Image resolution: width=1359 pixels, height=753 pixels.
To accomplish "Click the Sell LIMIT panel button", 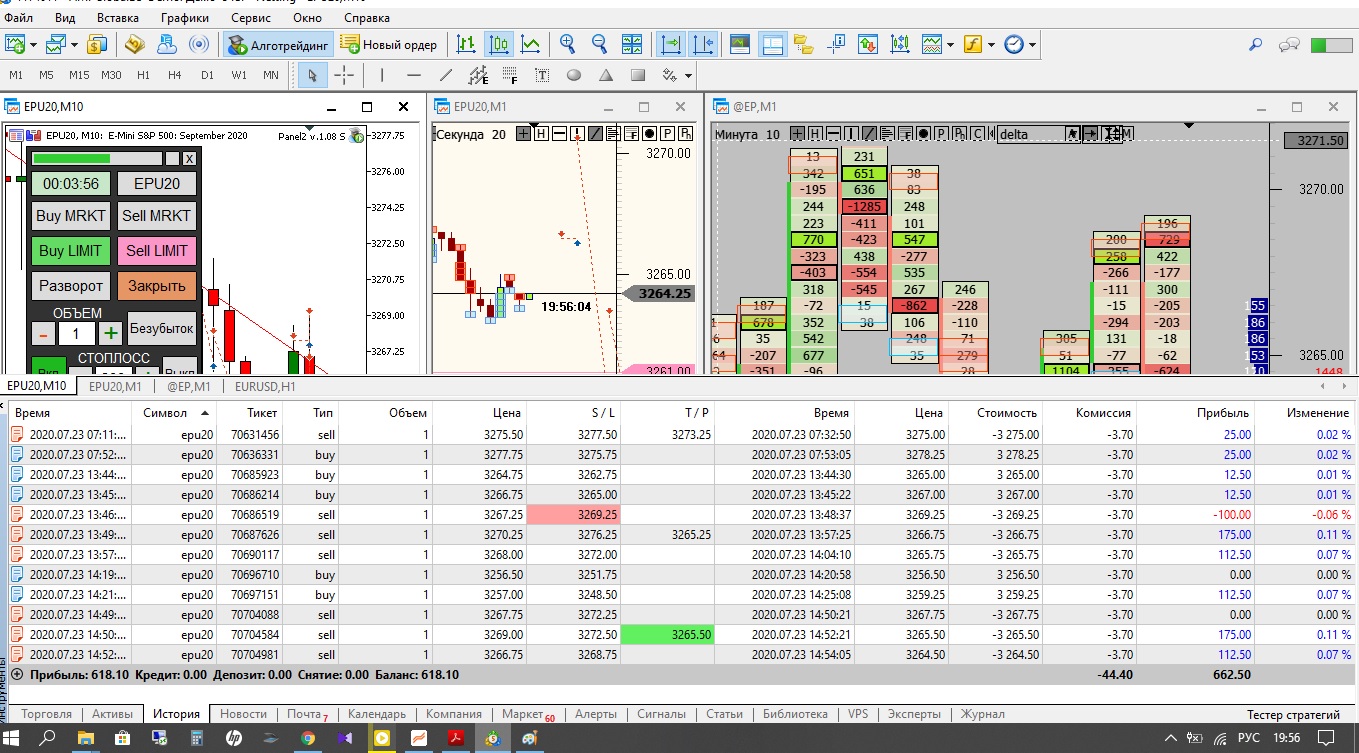I will [x=157, y=251].
